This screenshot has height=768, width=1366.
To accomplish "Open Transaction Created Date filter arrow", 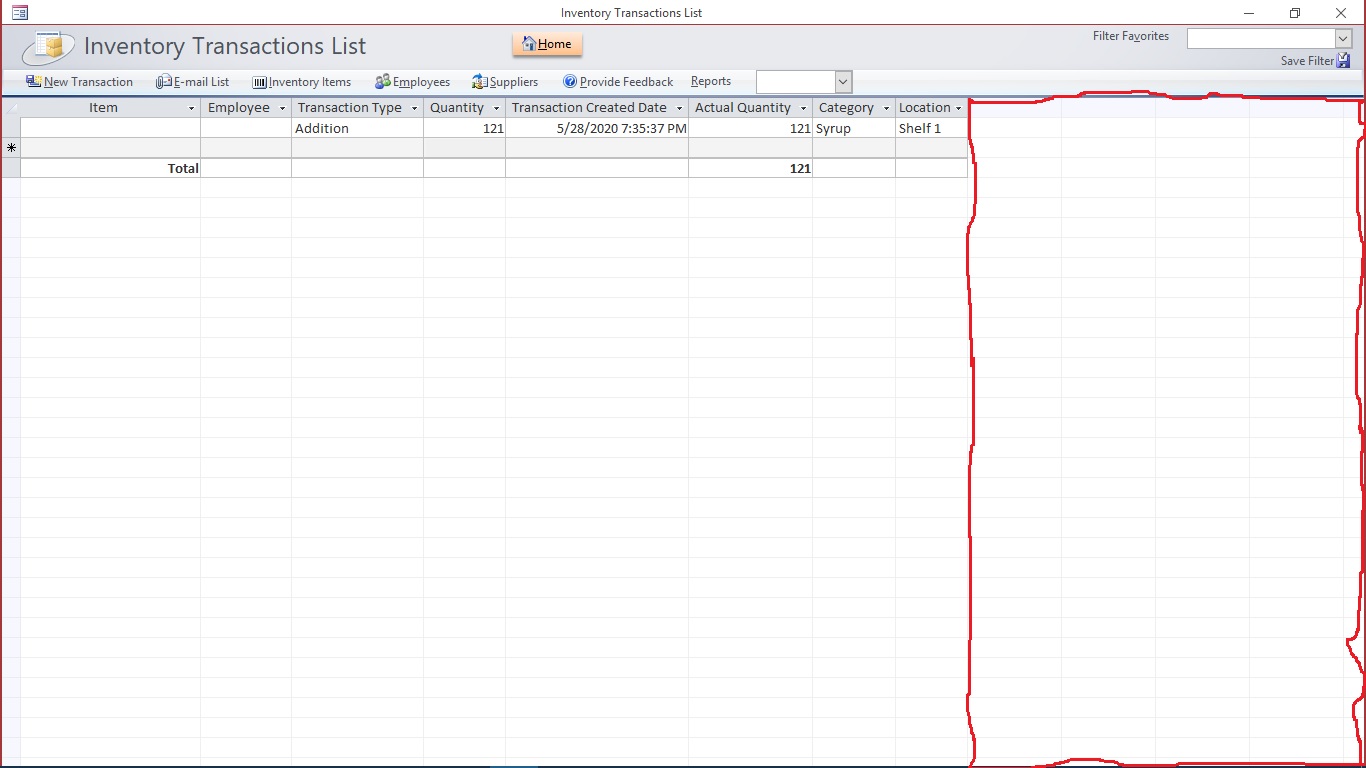I will pyautogui.click(x=679, y=108).
